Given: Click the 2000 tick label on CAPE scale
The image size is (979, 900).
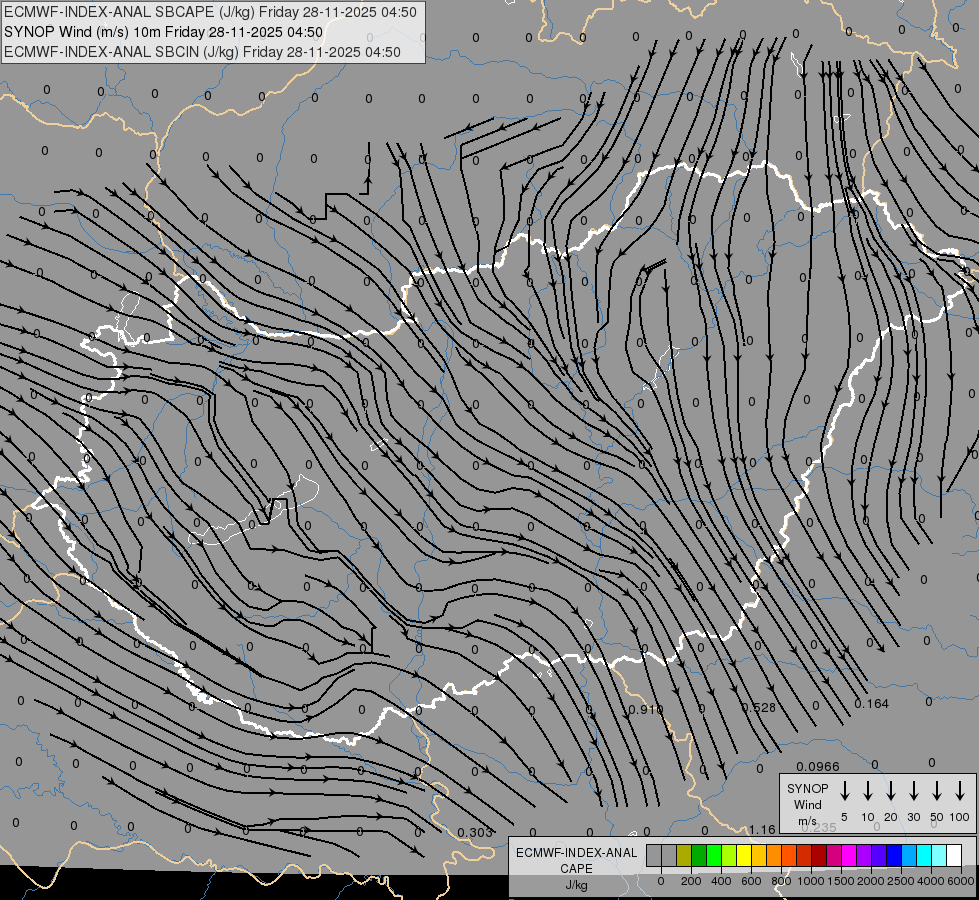Looking at the screenshot, I should (x=871, y=881).
